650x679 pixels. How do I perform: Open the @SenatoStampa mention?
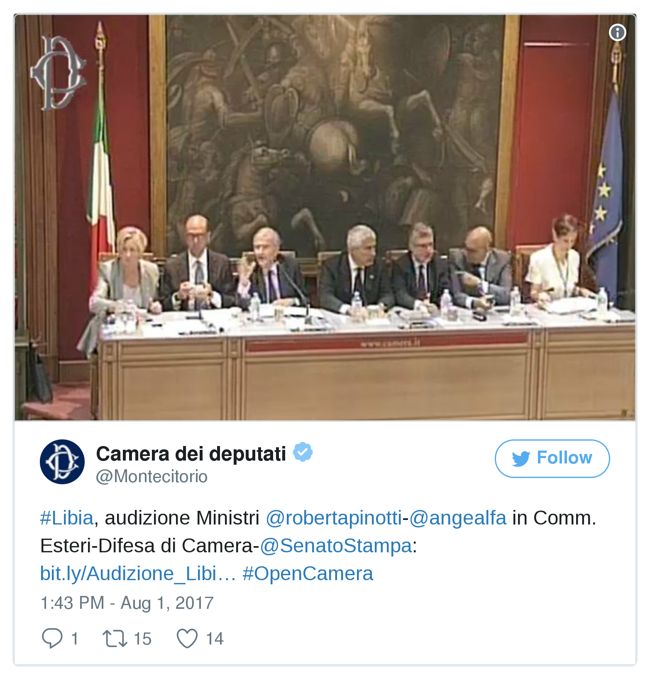336,546
